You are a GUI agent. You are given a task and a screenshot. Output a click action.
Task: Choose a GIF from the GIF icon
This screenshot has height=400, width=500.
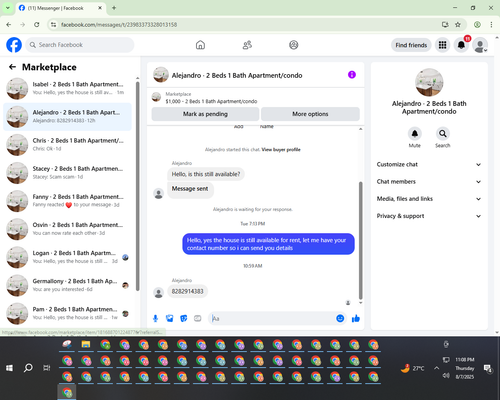[x=198, y=319]
